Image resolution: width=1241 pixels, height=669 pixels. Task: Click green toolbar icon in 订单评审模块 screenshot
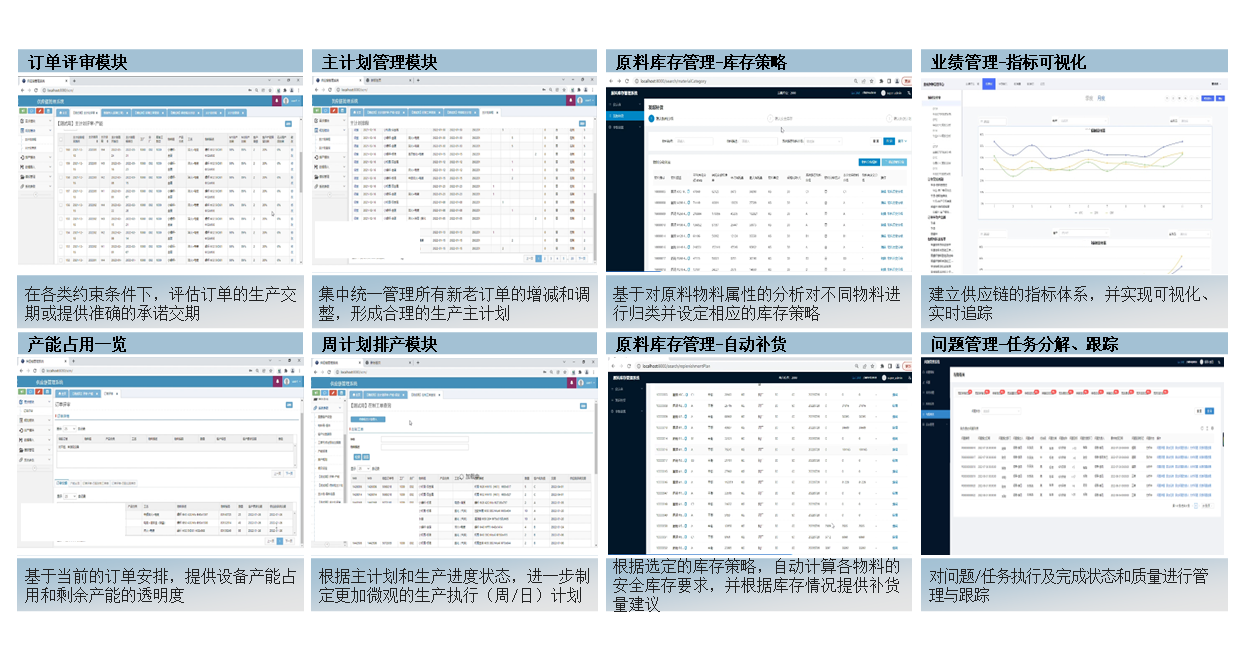[x=23, y=112]
